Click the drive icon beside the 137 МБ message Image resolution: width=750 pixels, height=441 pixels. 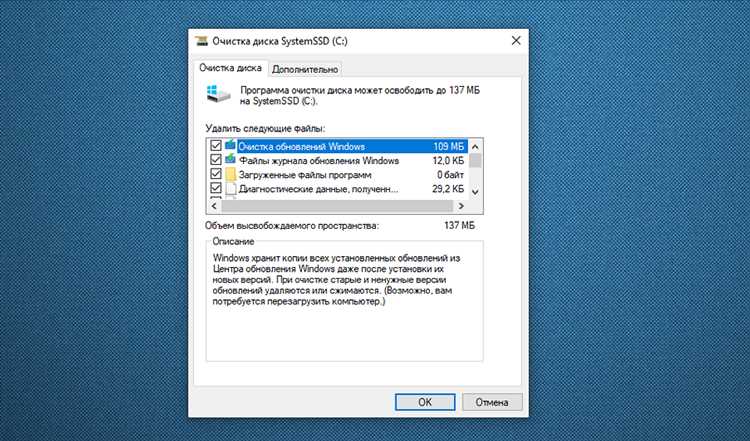[219, 94]
